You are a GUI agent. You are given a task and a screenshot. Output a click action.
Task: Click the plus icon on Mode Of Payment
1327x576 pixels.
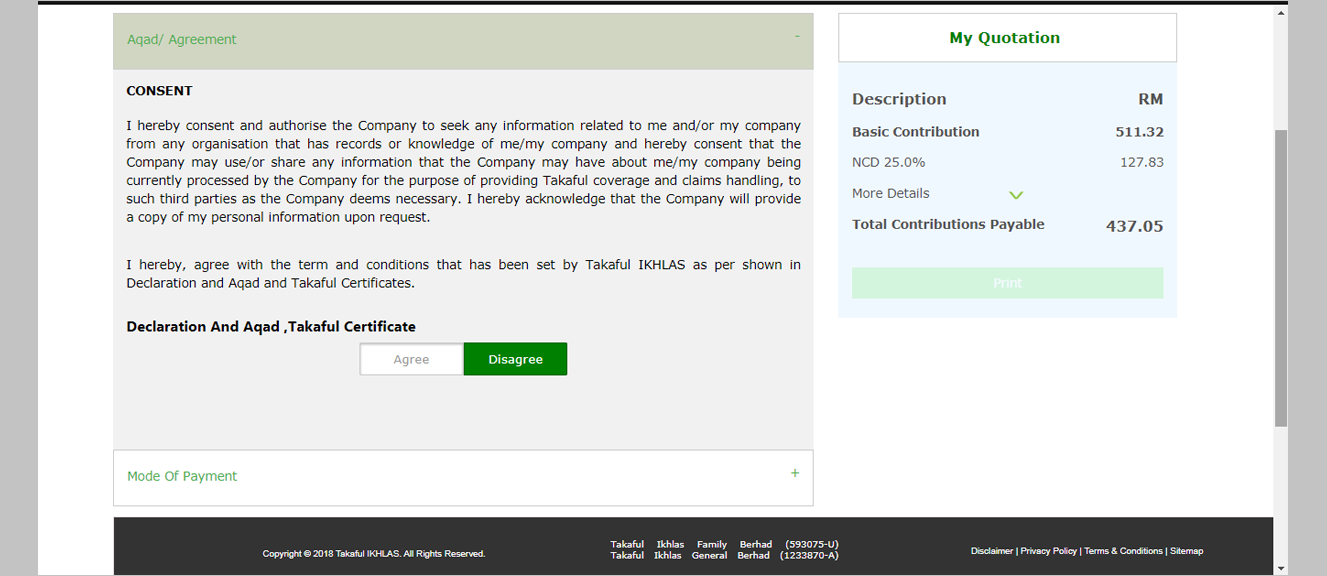click(795, 473)
